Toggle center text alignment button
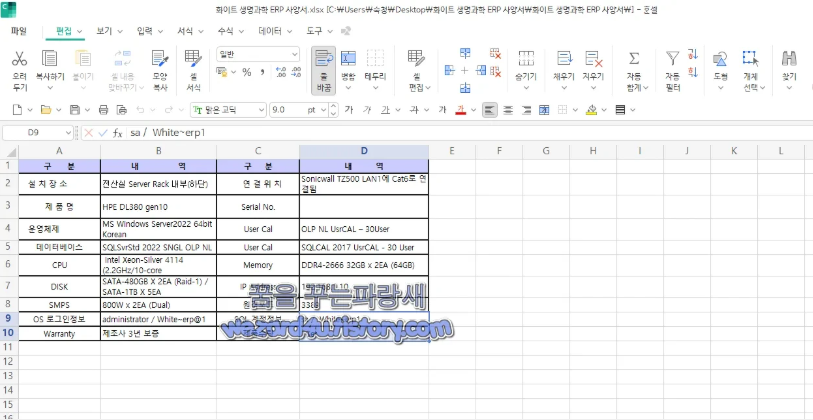 pos(508,110)
